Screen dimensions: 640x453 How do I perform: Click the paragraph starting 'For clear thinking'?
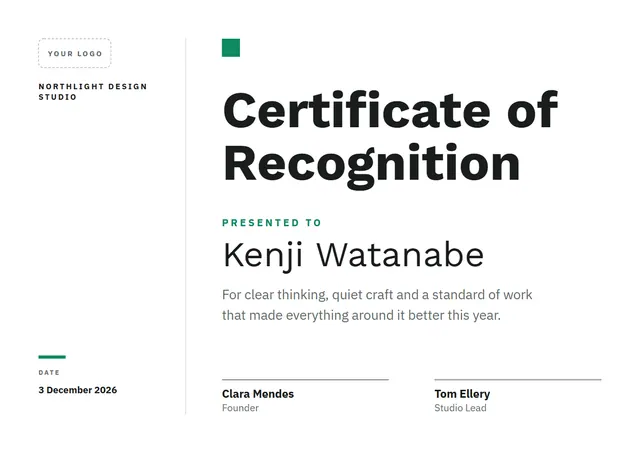click(377, 305)
